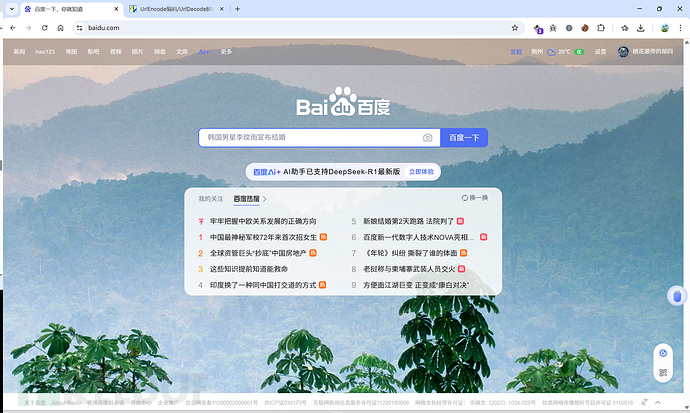Open the browser home page icon
Screen dimensions: 690x413
(x=60, y=28)
